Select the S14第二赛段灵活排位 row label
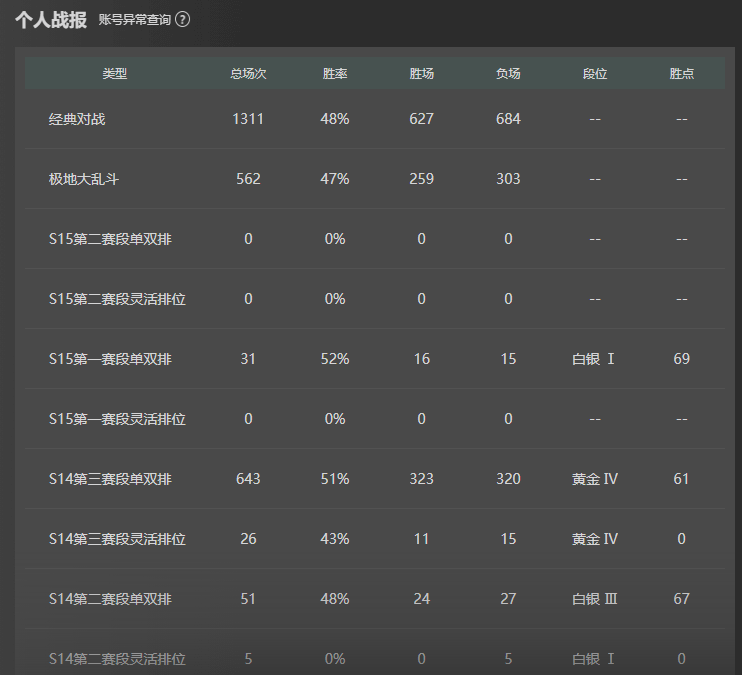Screen dimensions: 742x675 117,659
